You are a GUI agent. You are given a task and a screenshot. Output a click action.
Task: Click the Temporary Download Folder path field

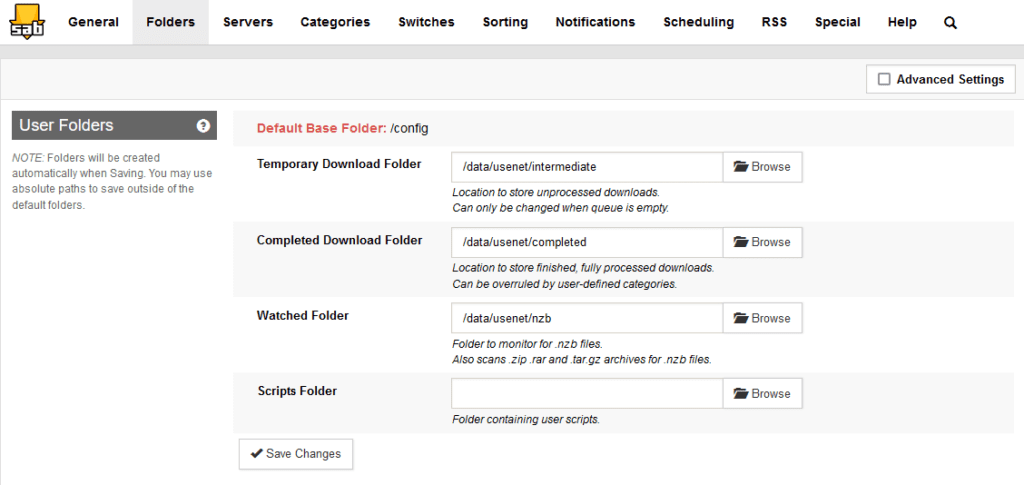(587, 167)
